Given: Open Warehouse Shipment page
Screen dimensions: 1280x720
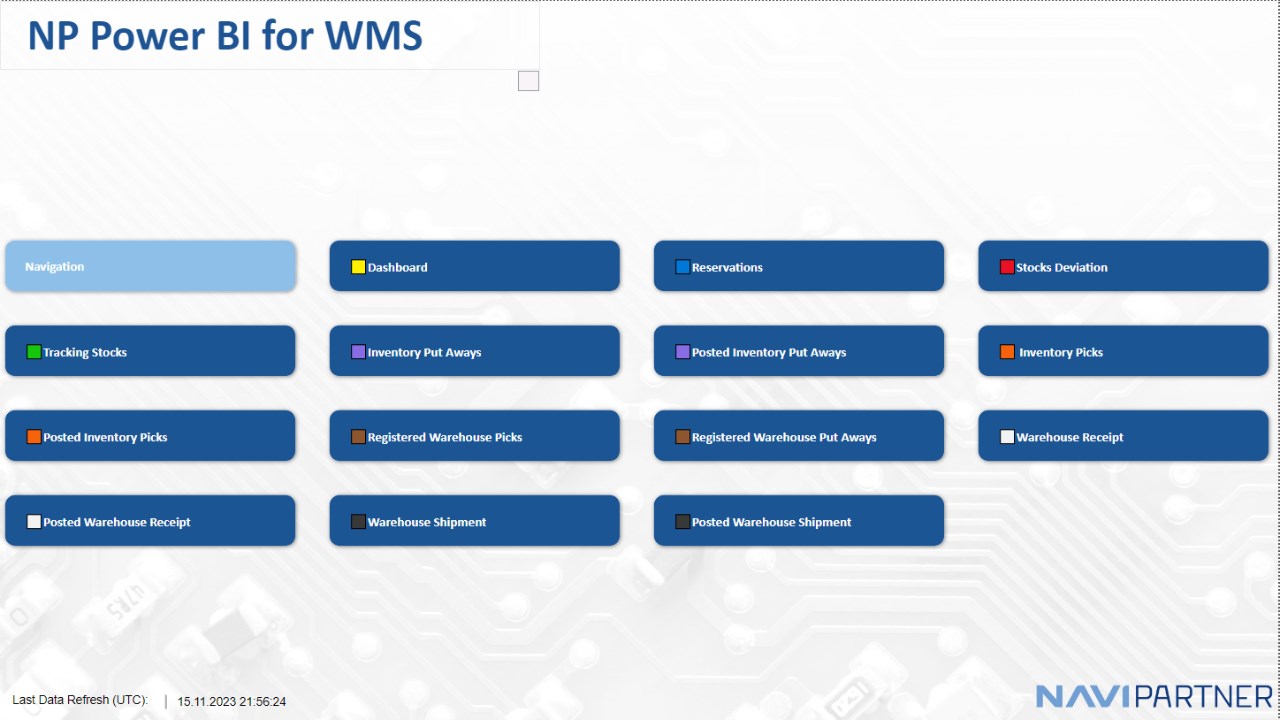Looking at the screenshot, I should (x=475, y=521).
